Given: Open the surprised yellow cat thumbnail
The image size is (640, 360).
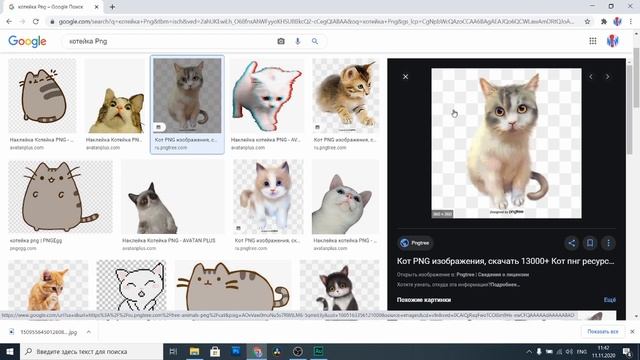Looking at the screenshot, I should pos(115,96).
